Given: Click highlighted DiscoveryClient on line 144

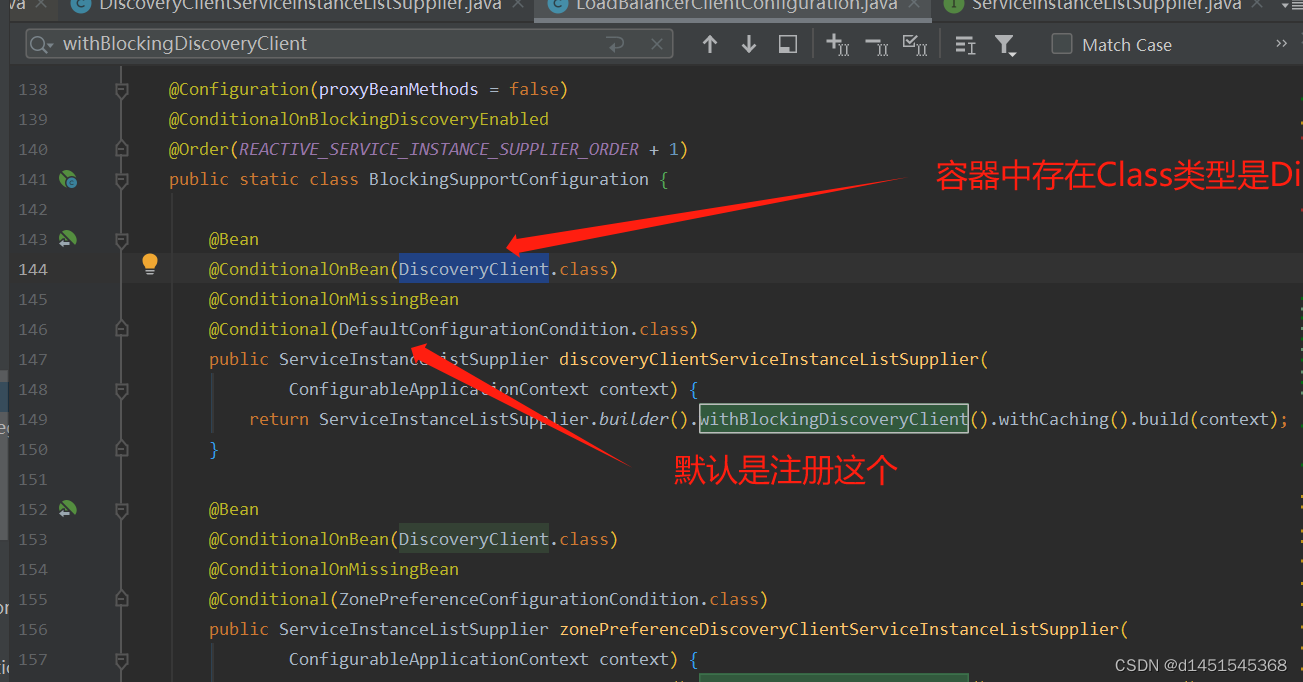Looking at the screenshot, I should click(x=474, y=269).
